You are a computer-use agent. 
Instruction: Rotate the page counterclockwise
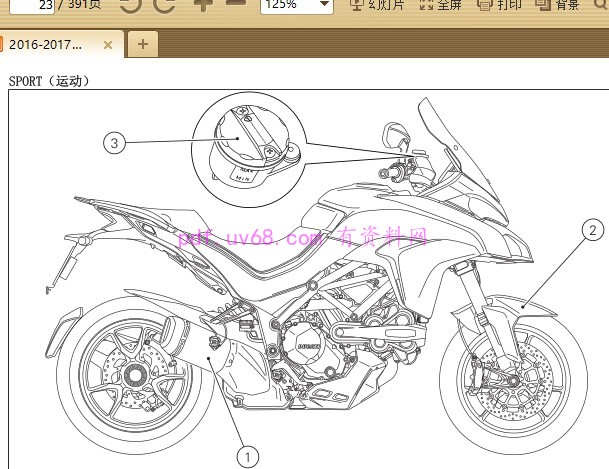(x=130, y=5)
